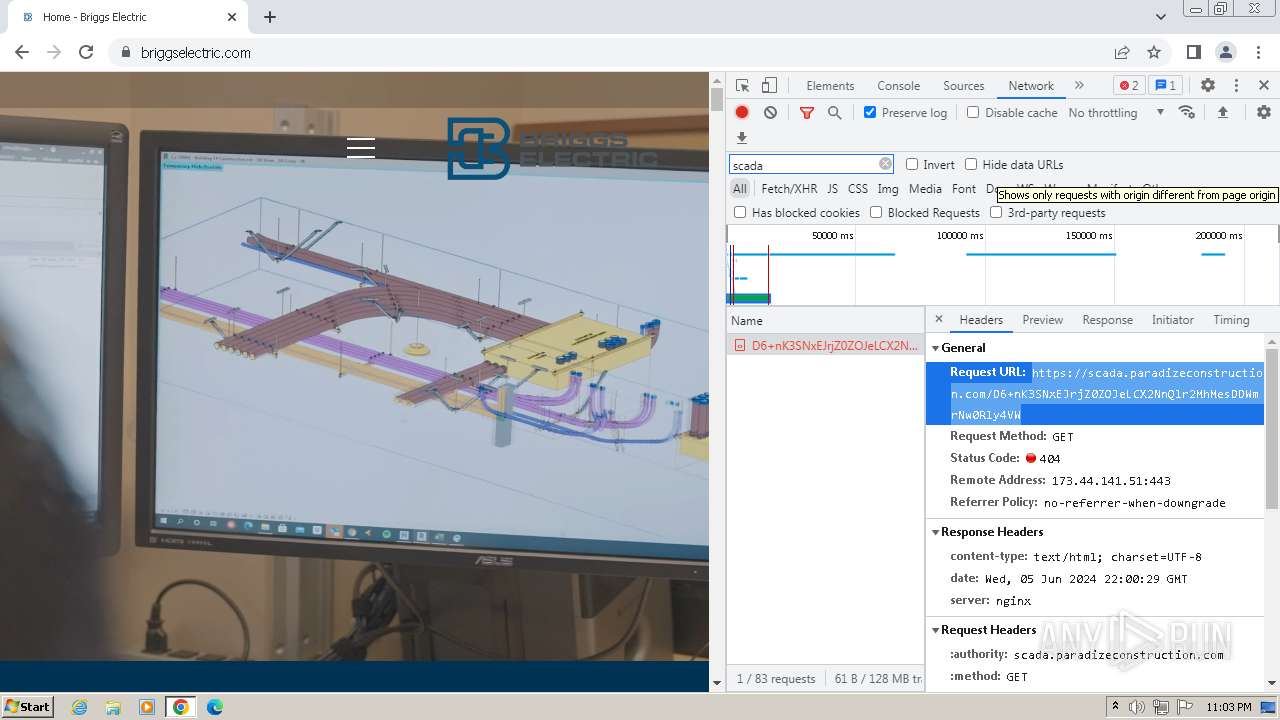
Task: Click the Briggs Electric logo
Action: 552,149
